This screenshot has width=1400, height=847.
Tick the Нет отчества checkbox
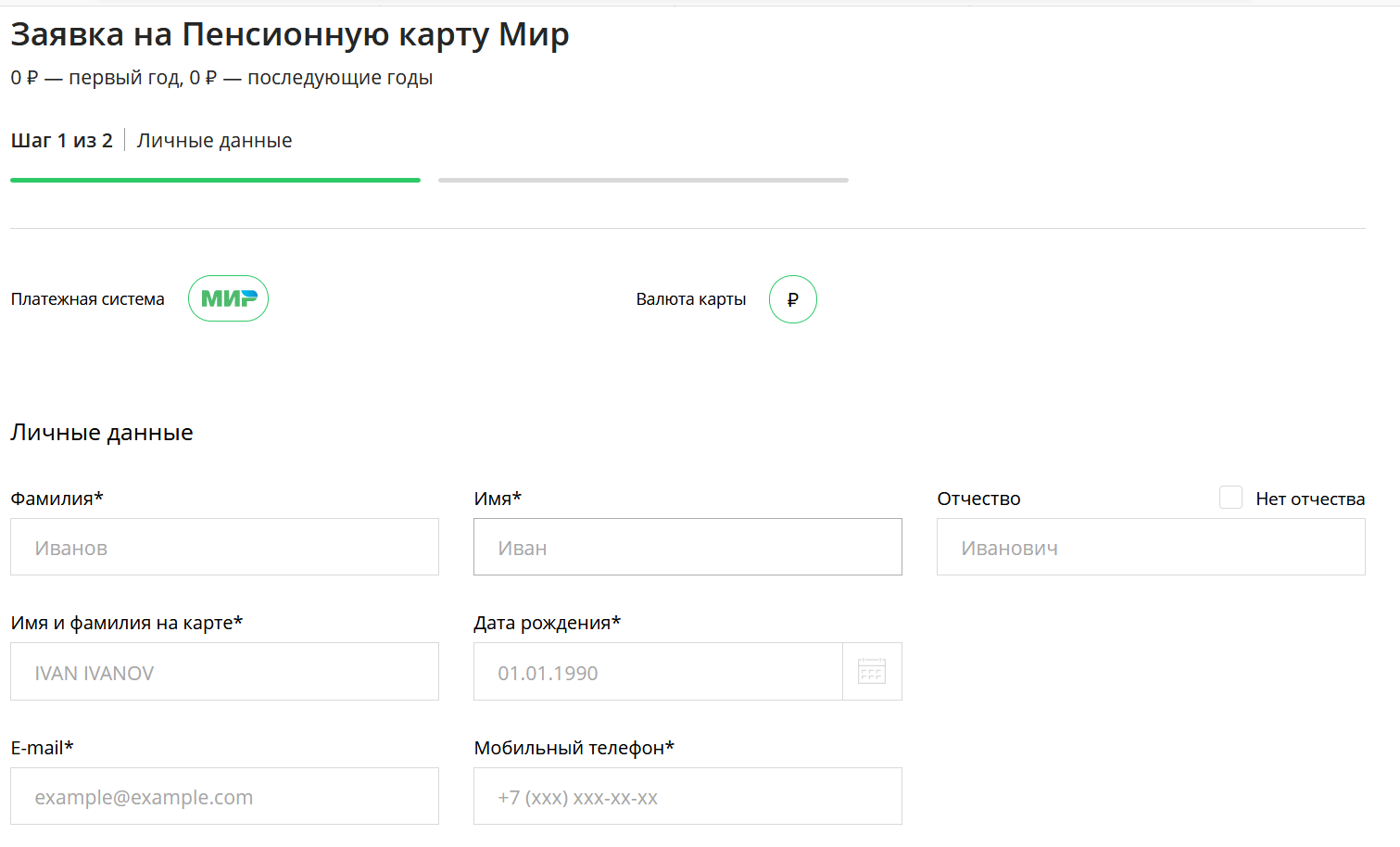click(1230, 498)
